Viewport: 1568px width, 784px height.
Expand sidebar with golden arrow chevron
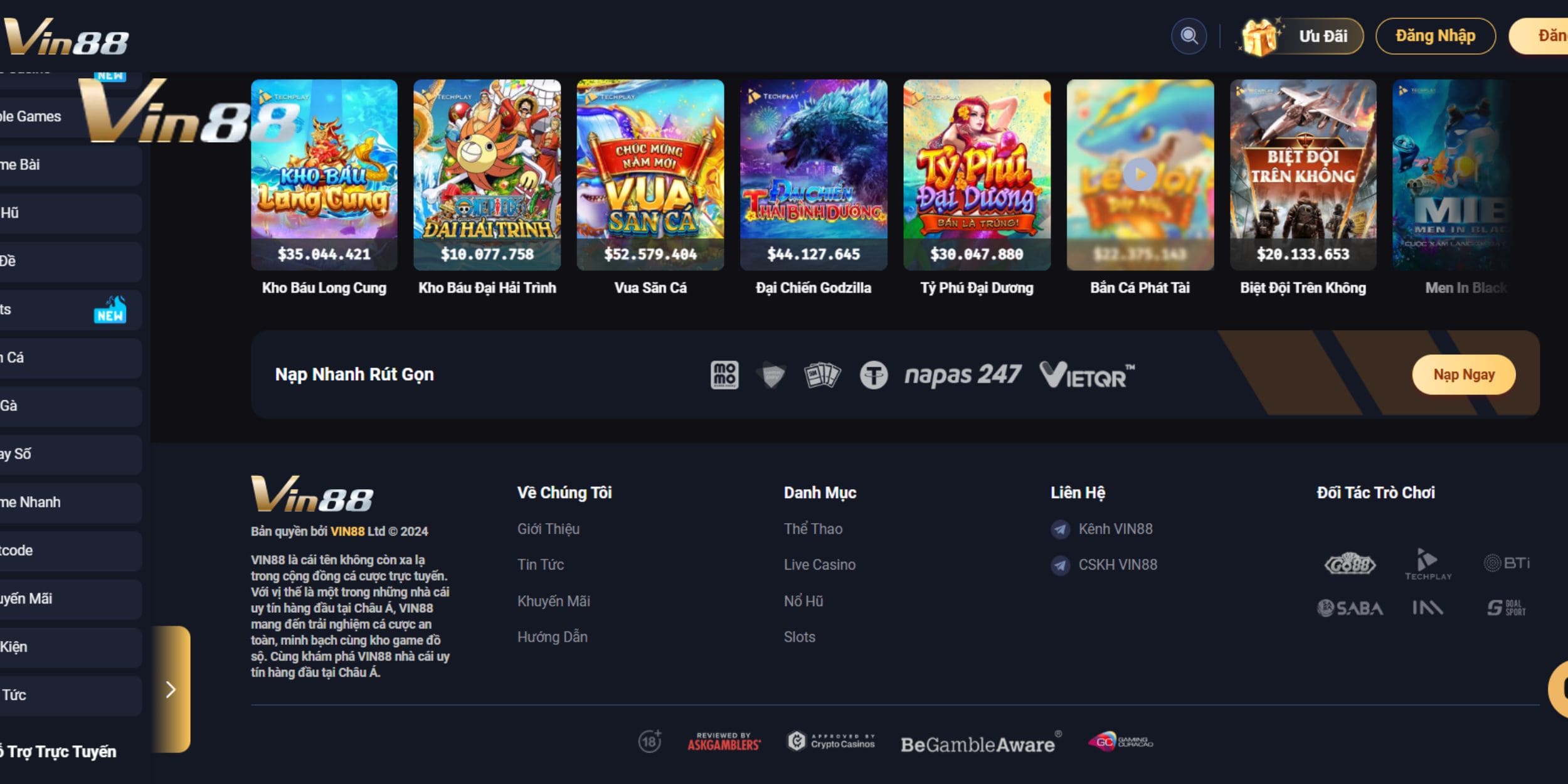[171, 689]
